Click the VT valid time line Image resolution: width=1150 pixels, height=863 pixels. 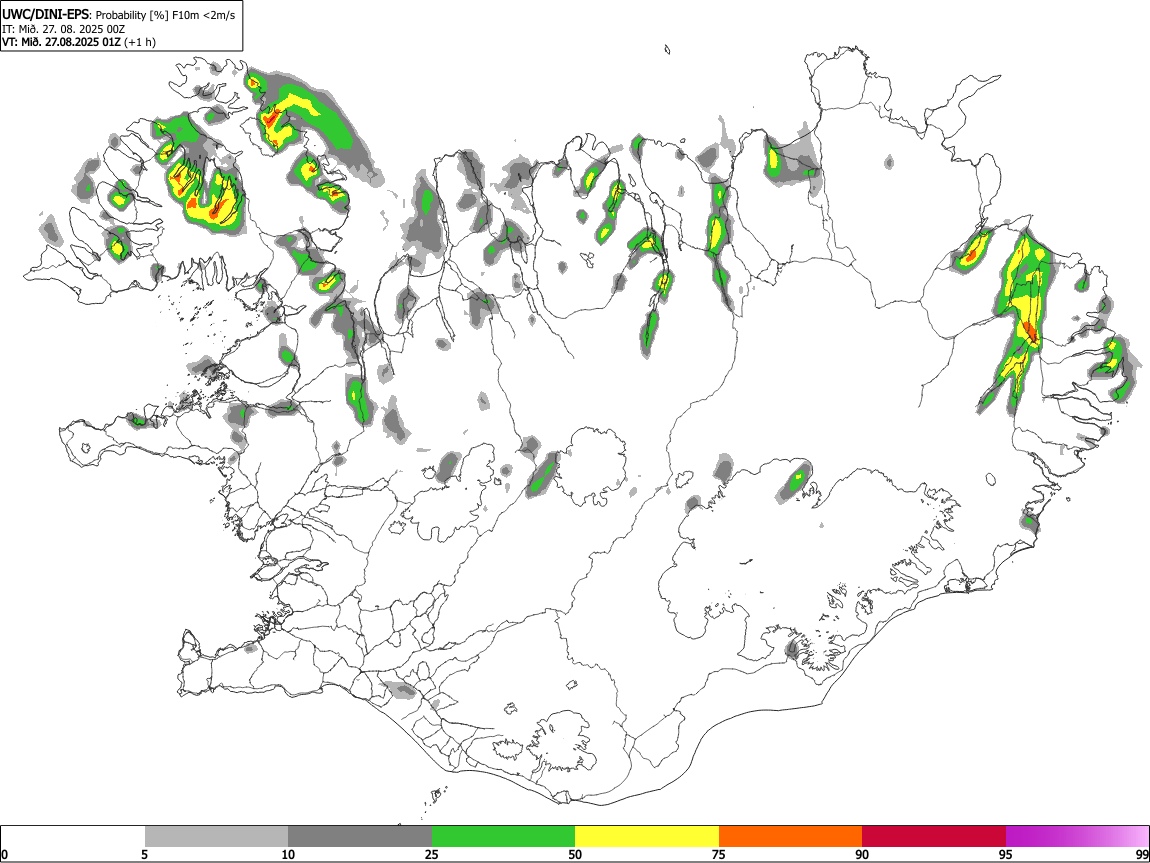coord(79,42)
